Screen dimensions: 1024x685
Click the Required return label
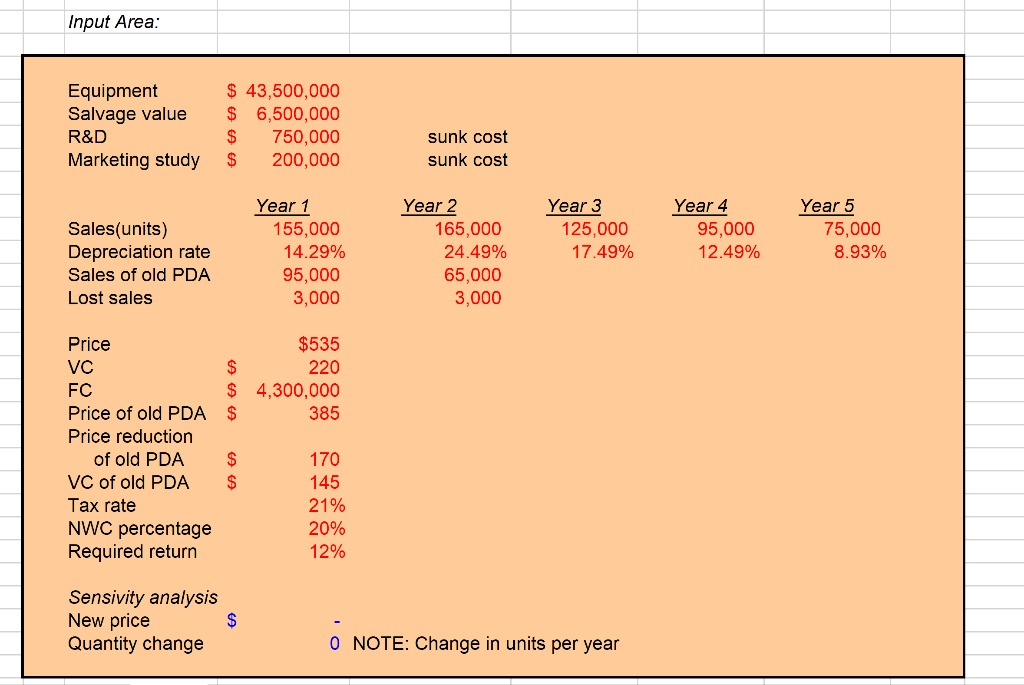[x=133, y=552]
